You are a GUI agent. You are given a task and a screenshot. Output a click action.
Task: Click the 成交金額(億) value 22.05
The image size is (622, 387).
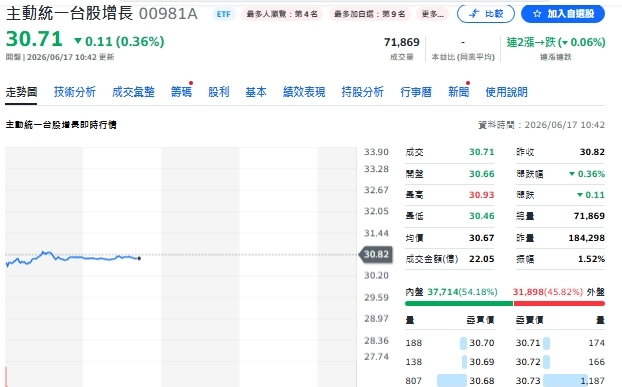pos(482,259)
